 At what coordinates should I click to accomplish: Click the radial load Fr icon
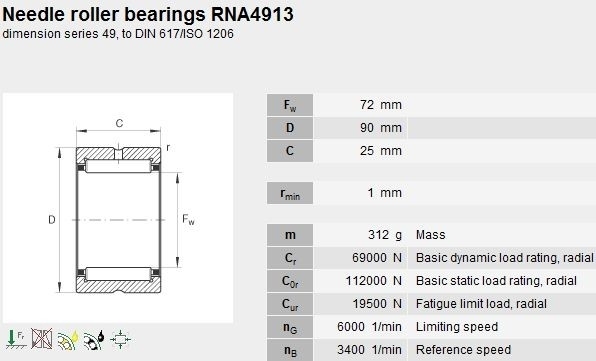(x=16, y=339)
